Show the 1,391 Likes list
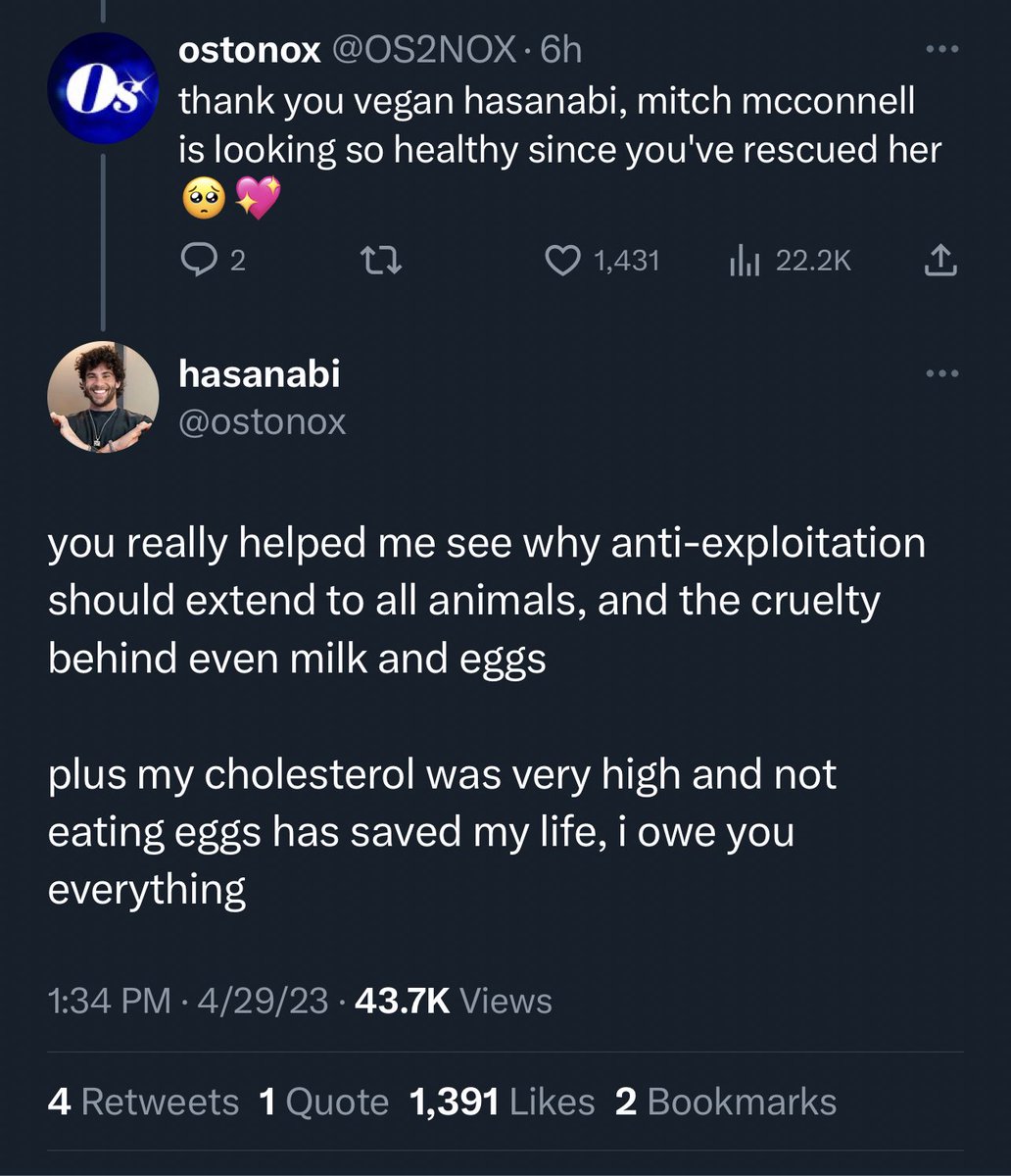Viewport: 1011px width, 1176px height. [503, 1102]
